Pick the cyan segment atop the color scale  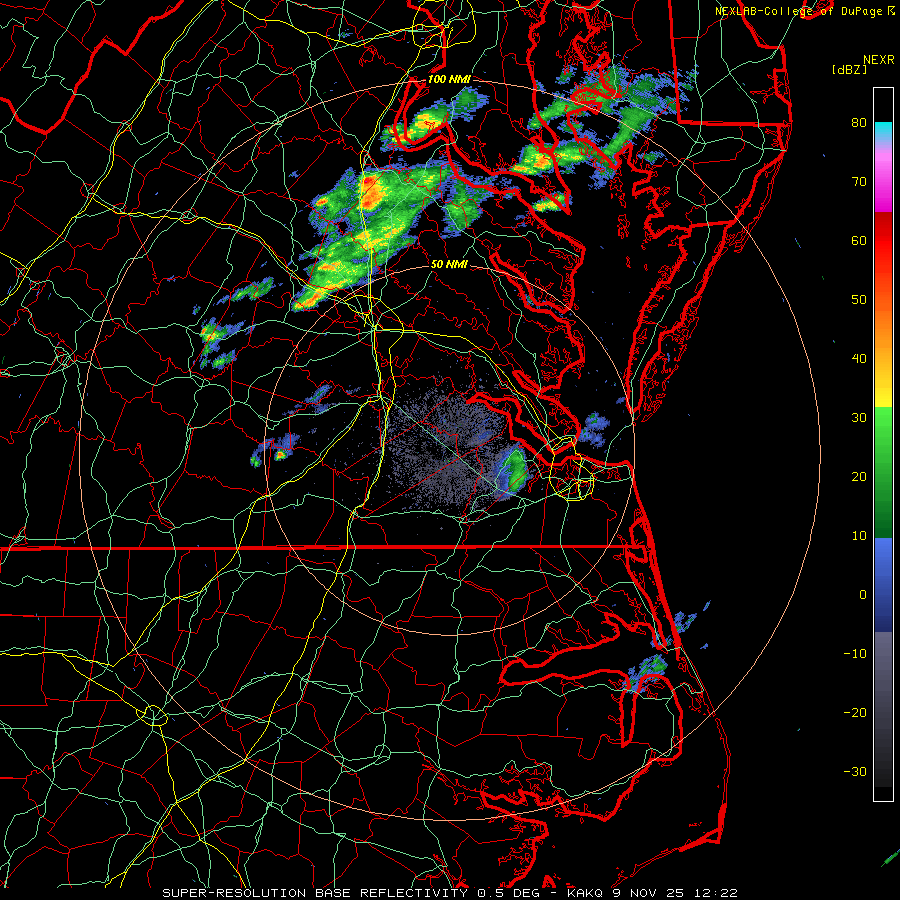[x=883, y=130]
